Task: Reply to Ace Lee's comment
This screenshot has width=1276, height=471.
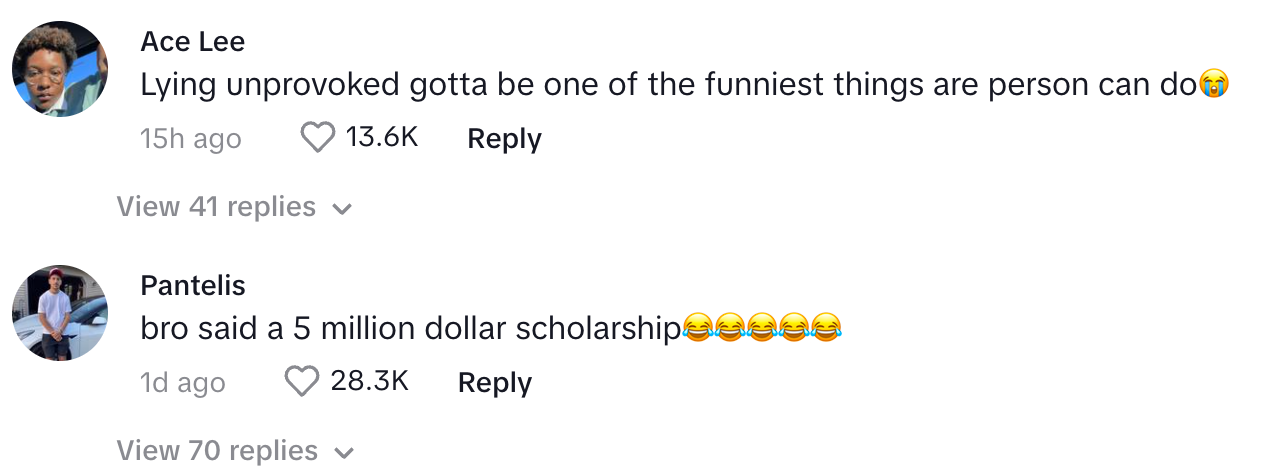Action: coord(504,139)
